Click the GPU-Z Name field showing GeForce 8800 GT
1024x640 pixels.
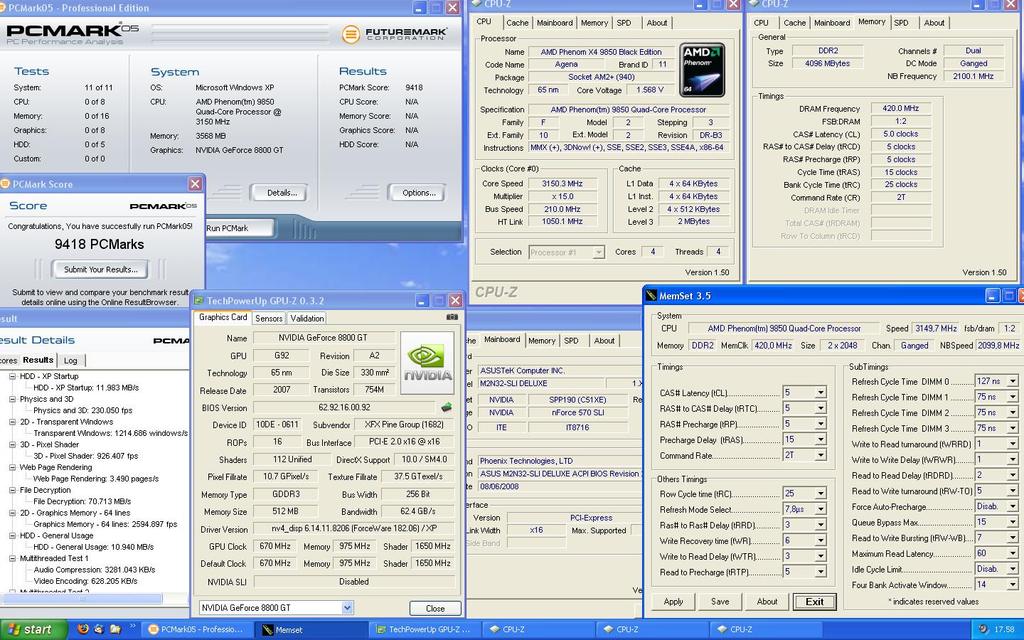[x=323, y=338]
